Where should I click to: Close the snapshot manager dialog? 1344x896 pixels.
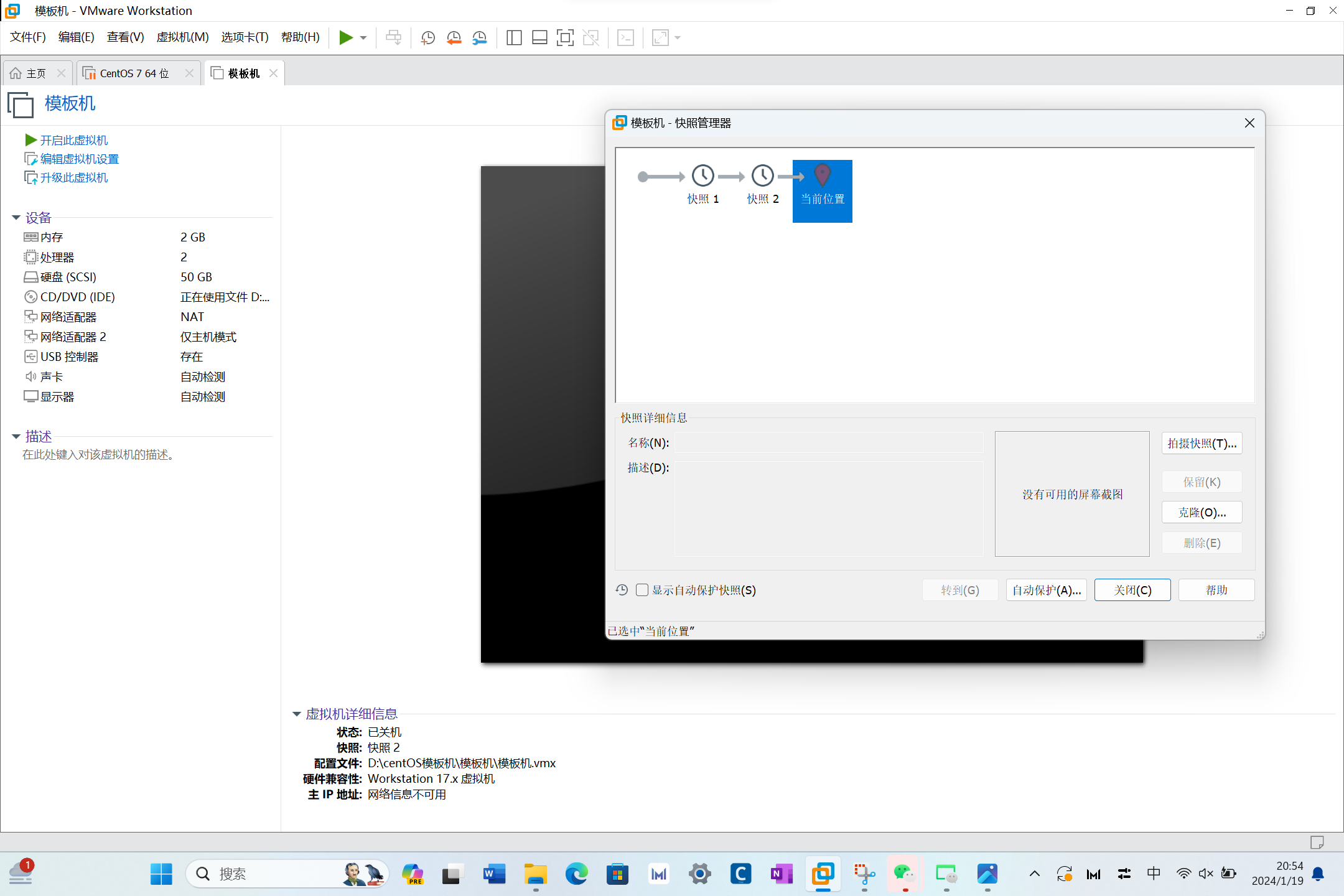(1249, 123)
